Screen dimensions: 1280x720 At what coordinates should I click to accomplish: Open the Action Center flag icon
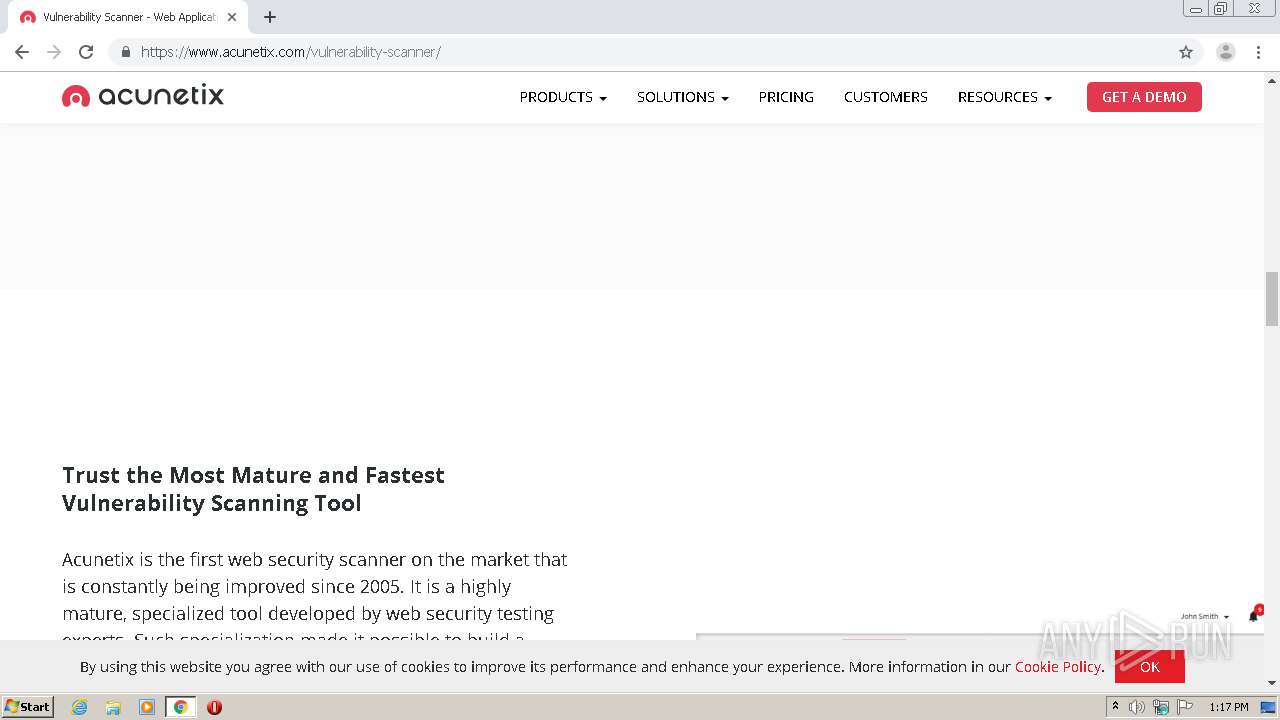[x=1186, y=707]
